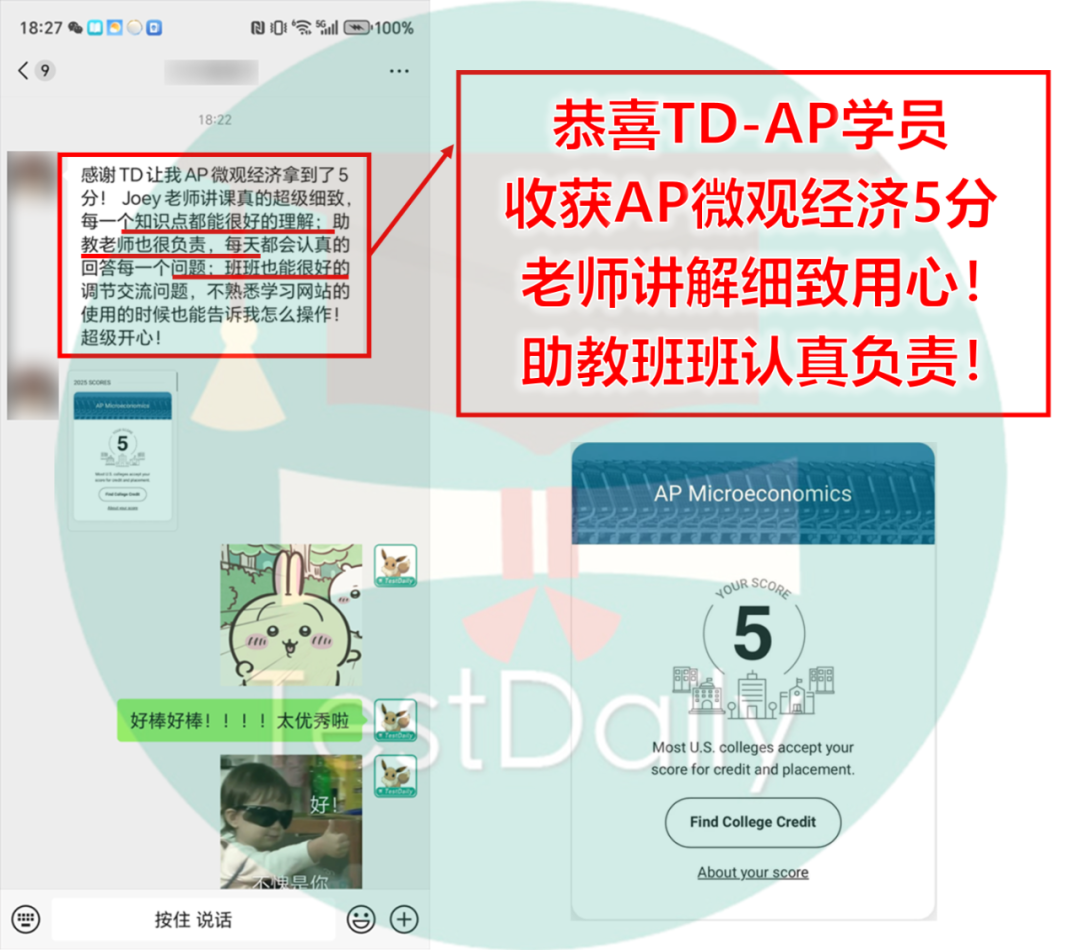This screenshot has height=950, width=1080.
Task: Tap the blurred contact name in header
Action: 211,72
